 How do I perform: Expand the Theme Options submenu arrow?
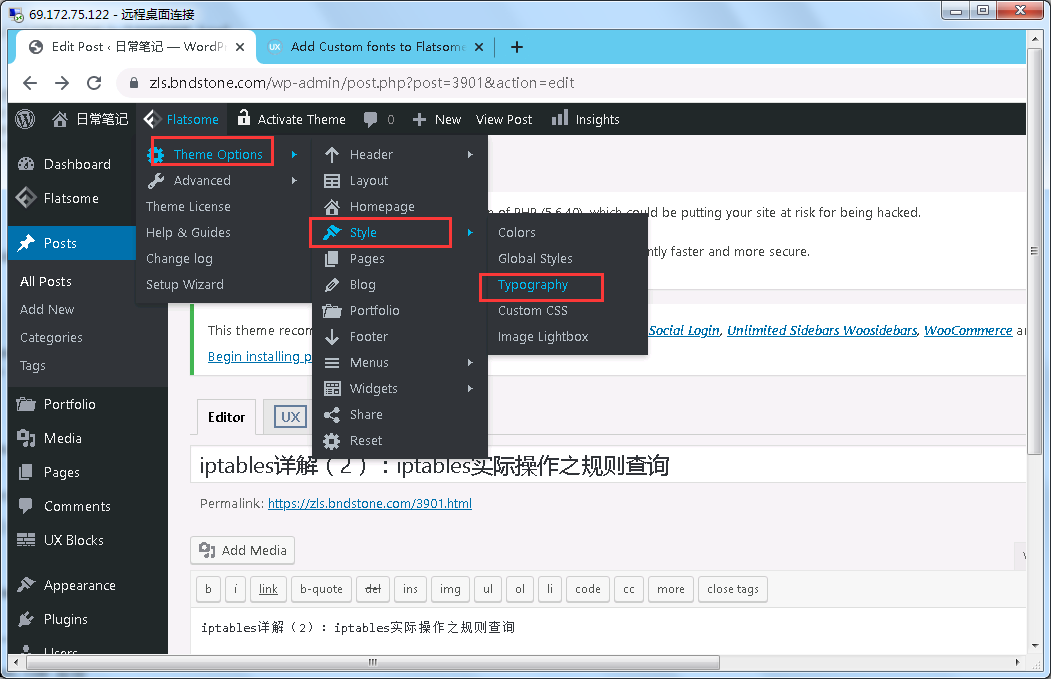click(x=294, y=155)
